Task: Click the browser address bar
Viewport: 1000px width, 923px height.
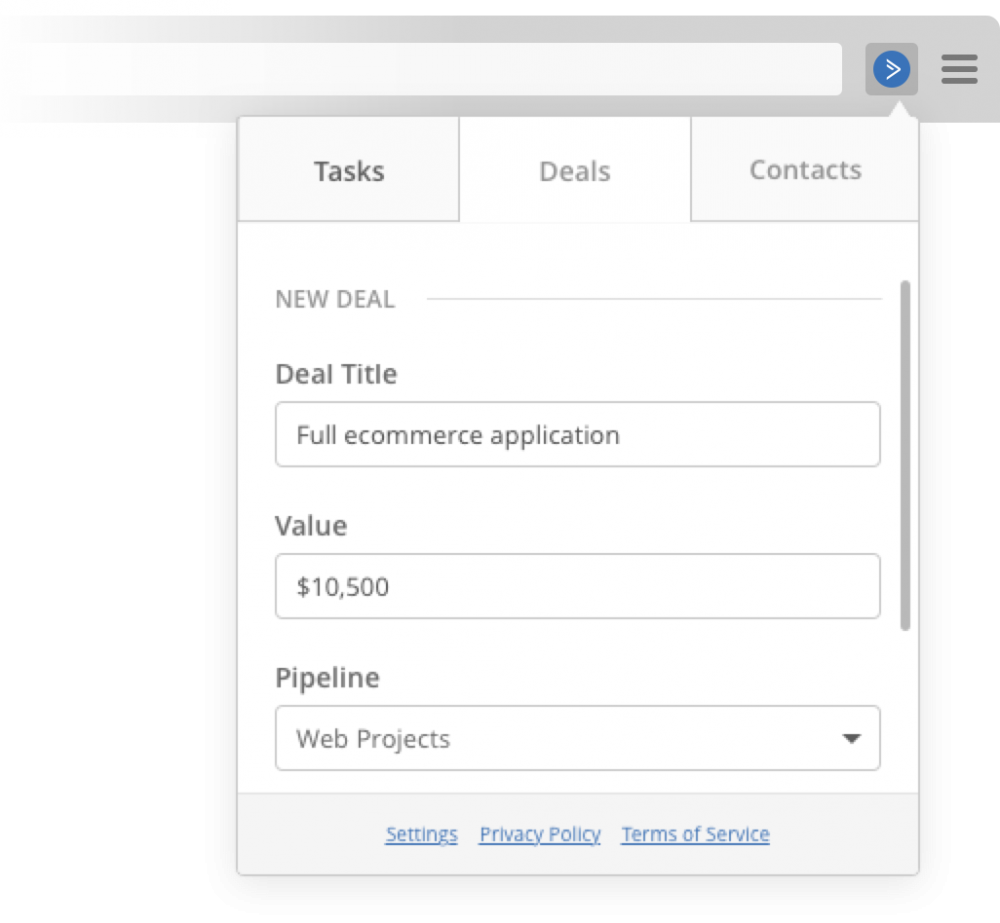Action: (x=430, y=69)
